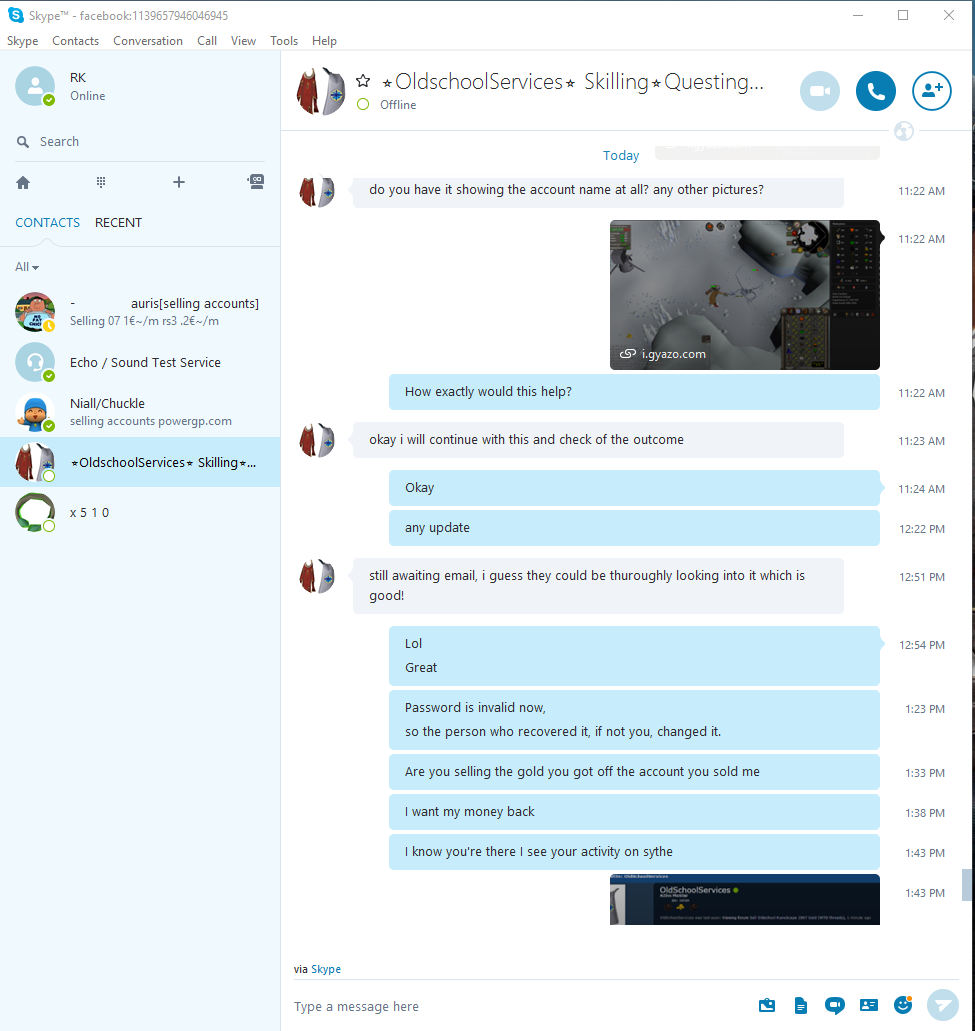Open OldschoolServices avatar in conversation header
The height and width of the screenshot is (1031, 975).
tap(321, 91)
